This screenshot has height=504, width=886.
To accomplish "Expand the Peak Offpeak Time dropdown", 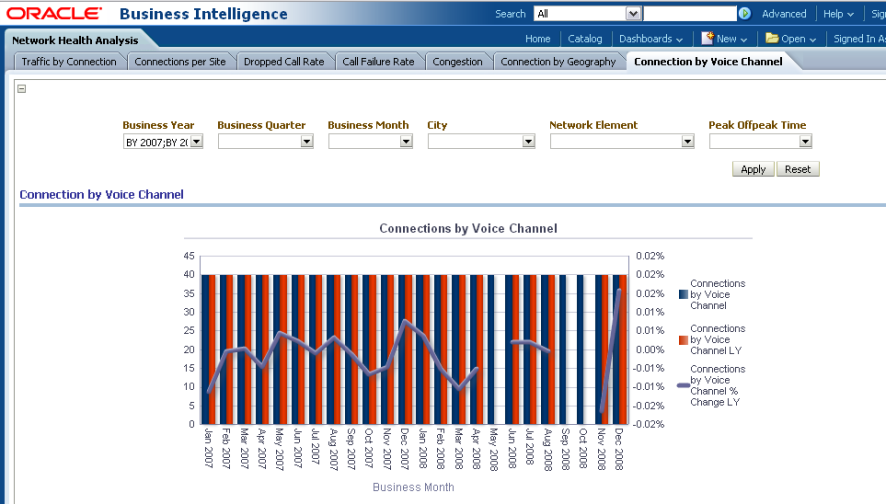I will click(805, 142).
